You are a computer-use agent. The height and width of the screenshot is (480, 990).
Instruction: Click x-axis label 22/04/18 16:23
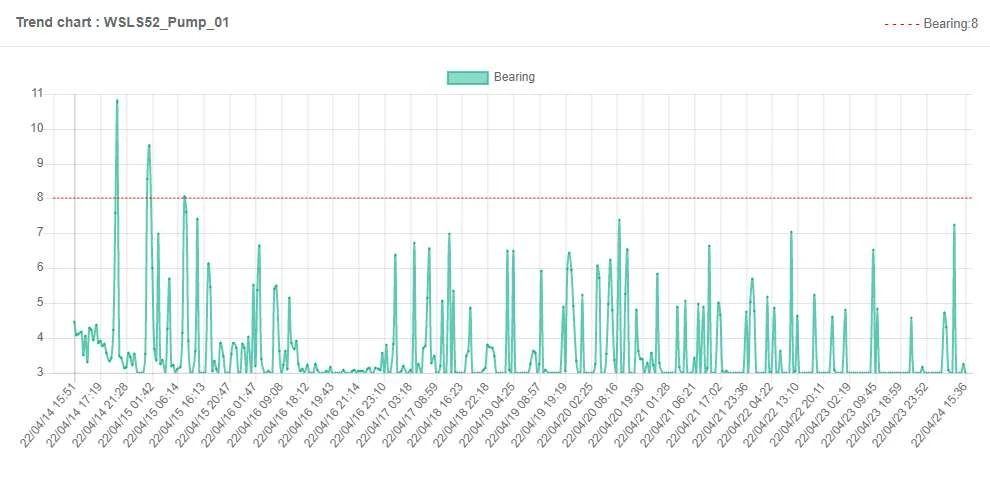(436, 414)
